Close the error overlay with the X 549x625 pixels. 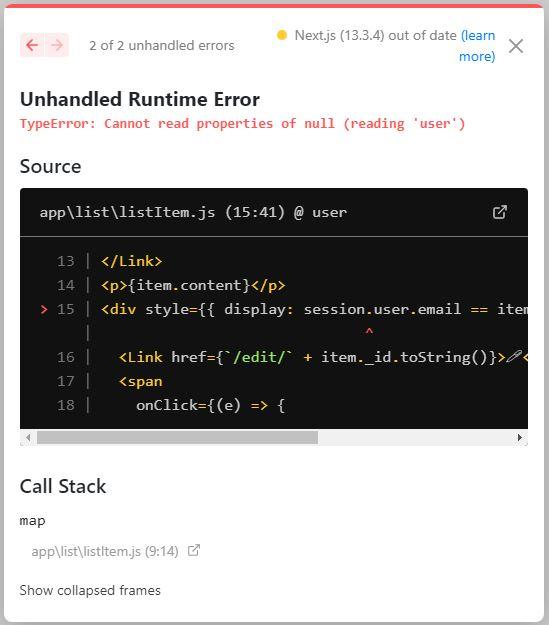click(516, 46)
